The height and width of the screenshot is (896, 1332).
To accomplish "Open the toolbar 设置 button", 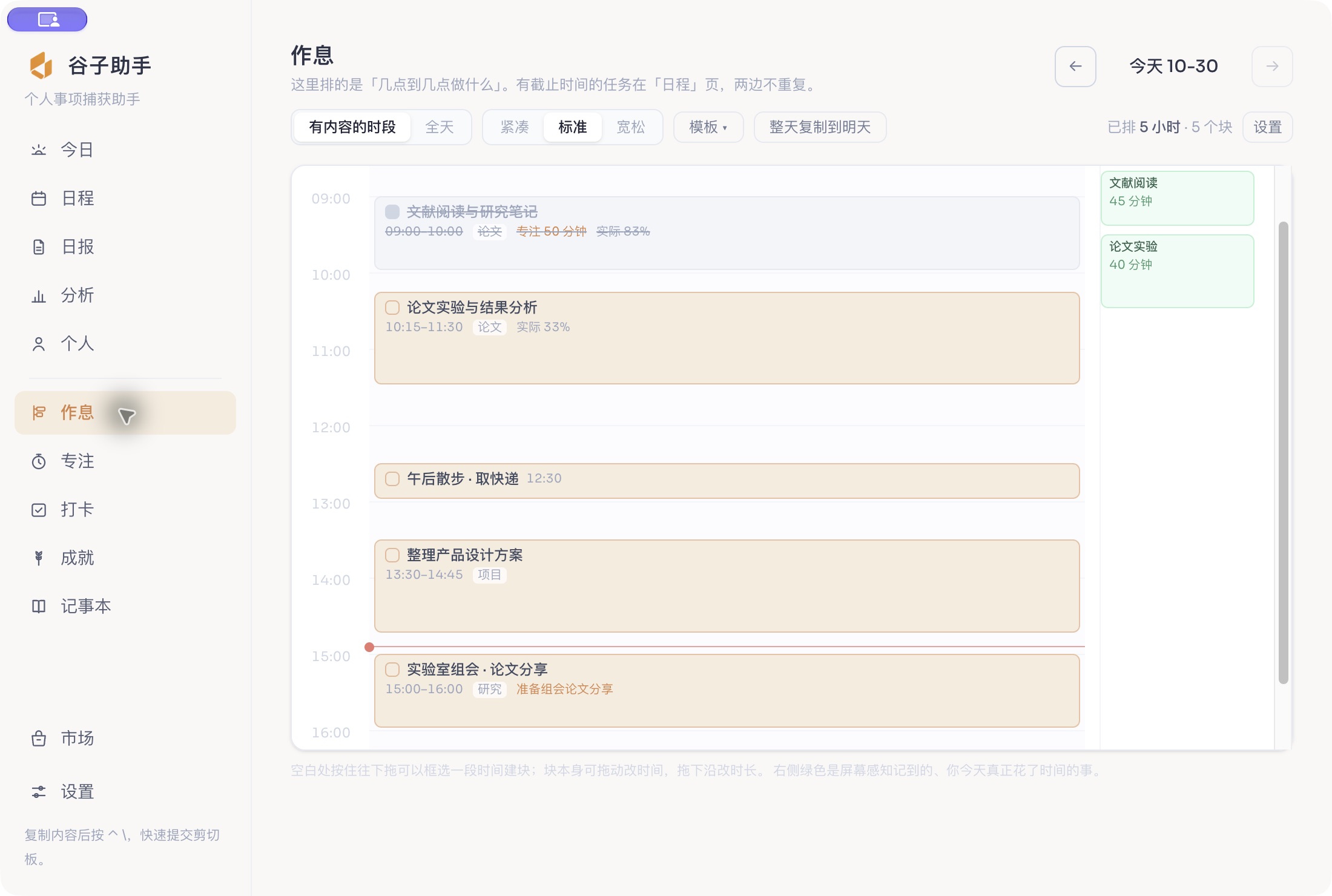I will (1268, 127).
